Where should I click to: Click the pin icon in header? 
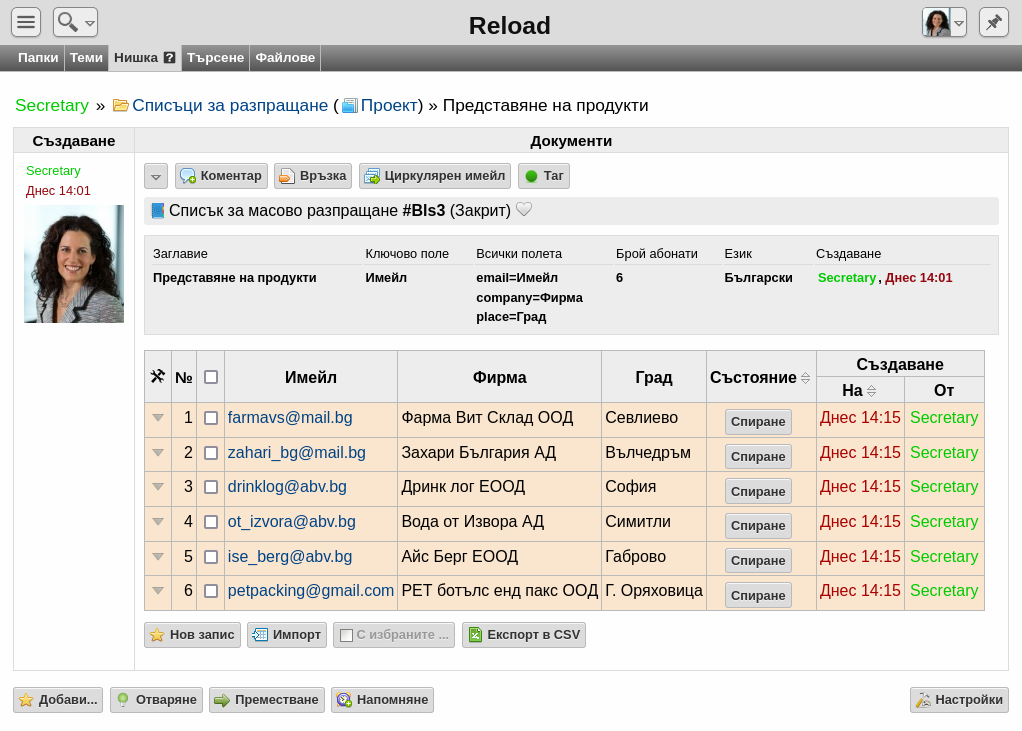tap(993, 22)
